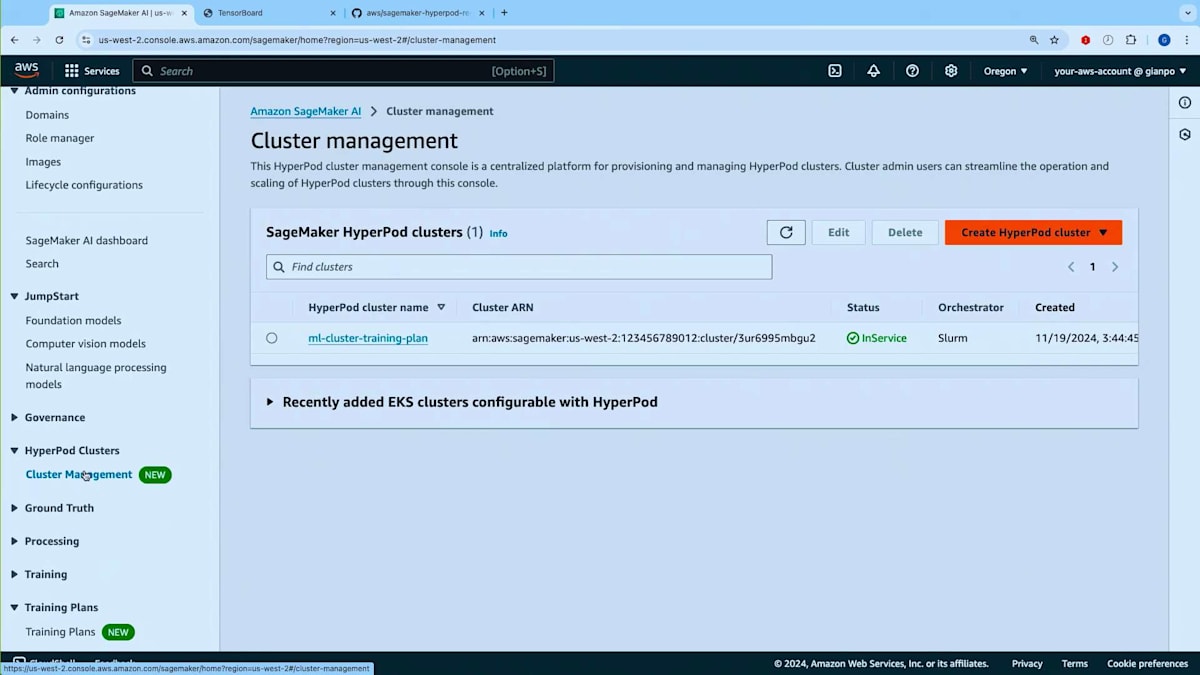Click the Edit button
The height and width of the screenshot is (675, 1200).
(x=838, y=232)
